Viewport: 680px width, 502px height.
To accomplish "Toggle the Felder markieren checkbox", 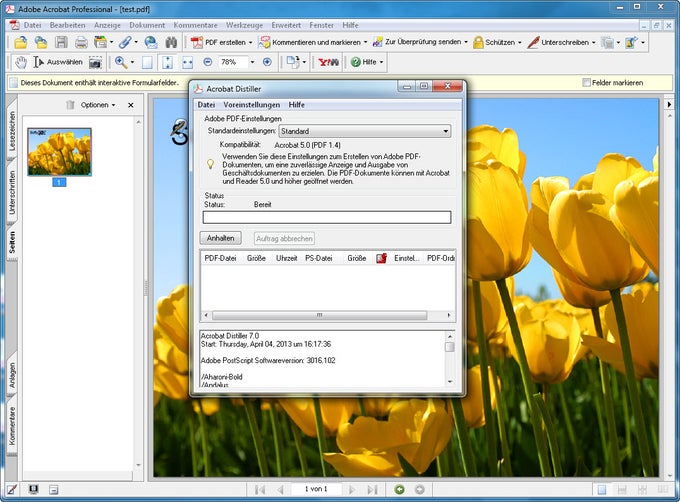I will point(586,82).
